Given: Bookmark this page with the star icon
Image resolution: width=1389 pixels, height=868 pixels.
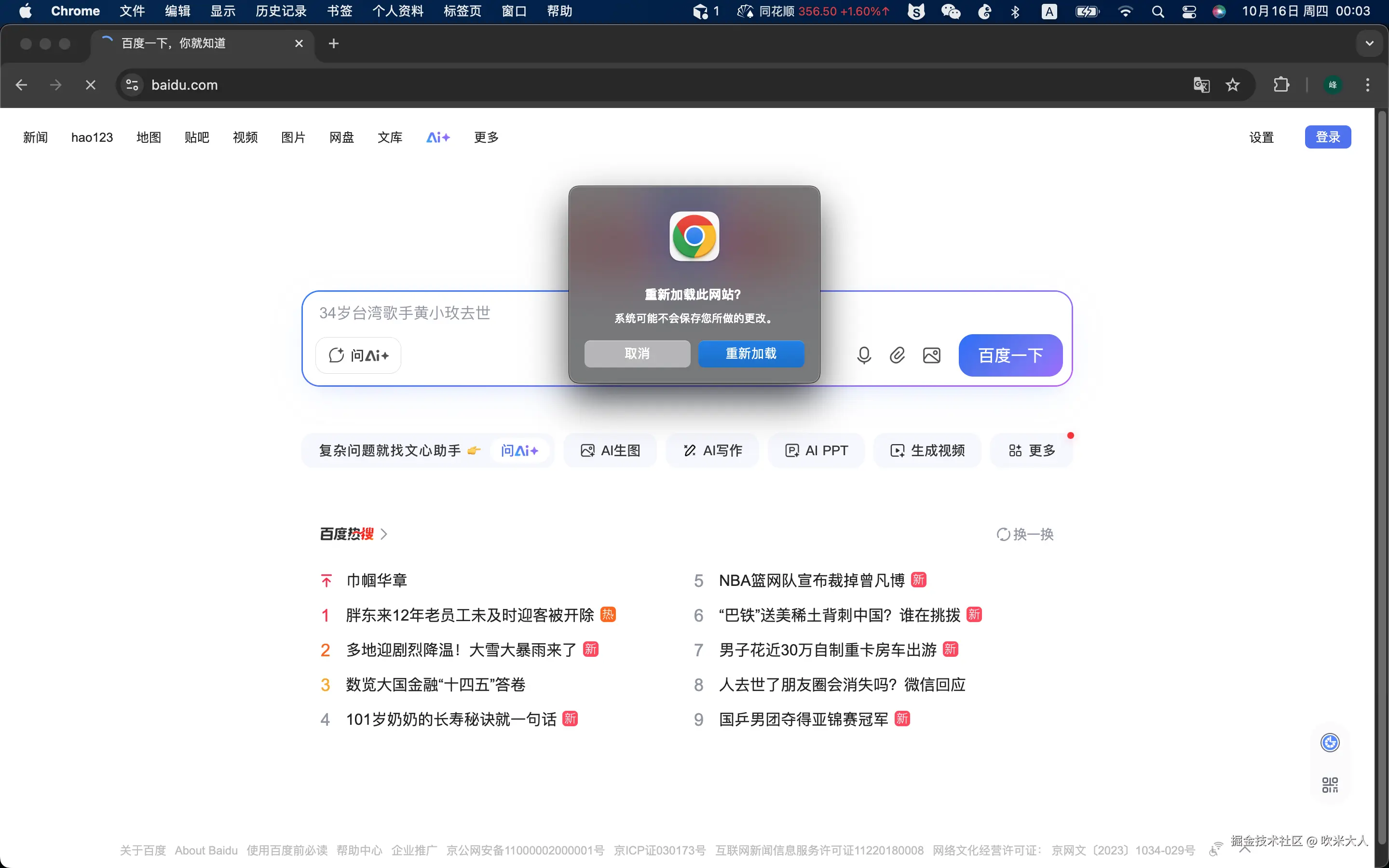Looking at the screenshot, I should point(1232,84).
